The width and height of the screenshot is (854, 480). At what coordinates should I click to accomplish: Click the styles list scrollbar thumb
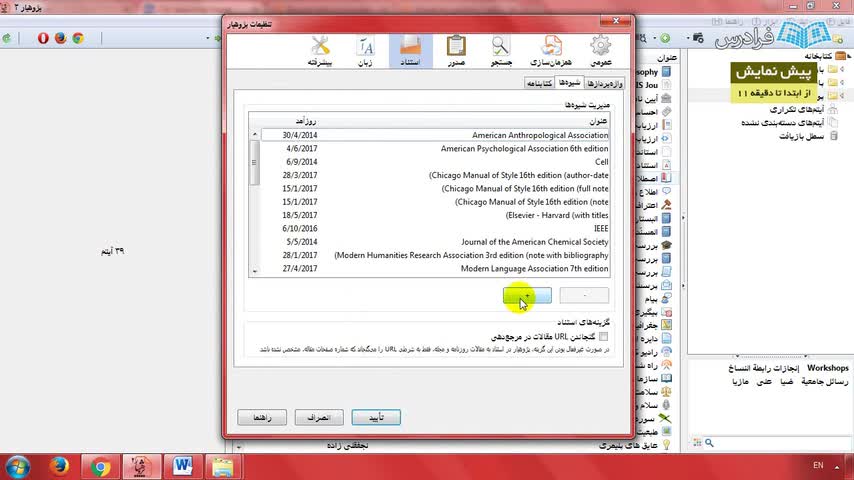(254, 162)
